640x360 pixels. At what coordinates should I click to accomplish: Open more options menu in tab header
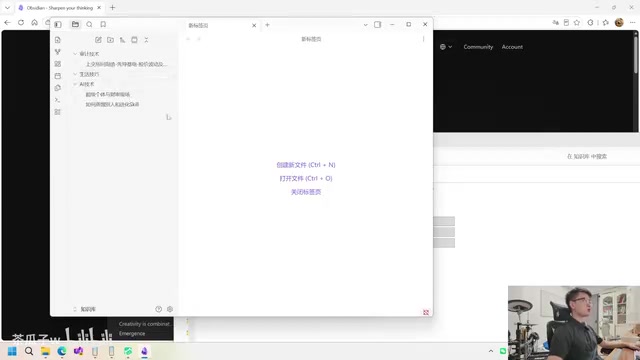point(423,39)
